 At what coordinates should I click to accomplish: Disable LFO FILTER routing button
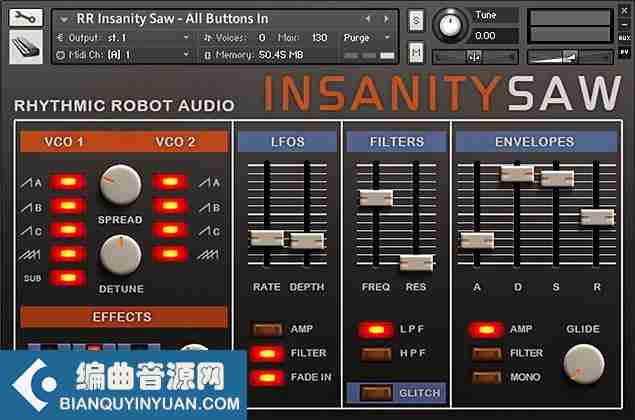click(267, 354)
